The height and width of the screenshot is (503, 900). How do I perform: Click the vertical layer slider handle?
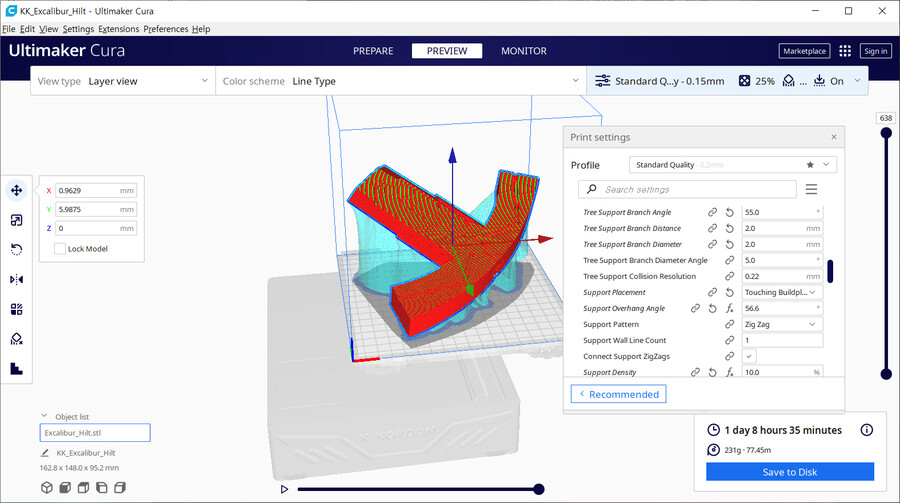pyautogui.click(x=885, y=373)
